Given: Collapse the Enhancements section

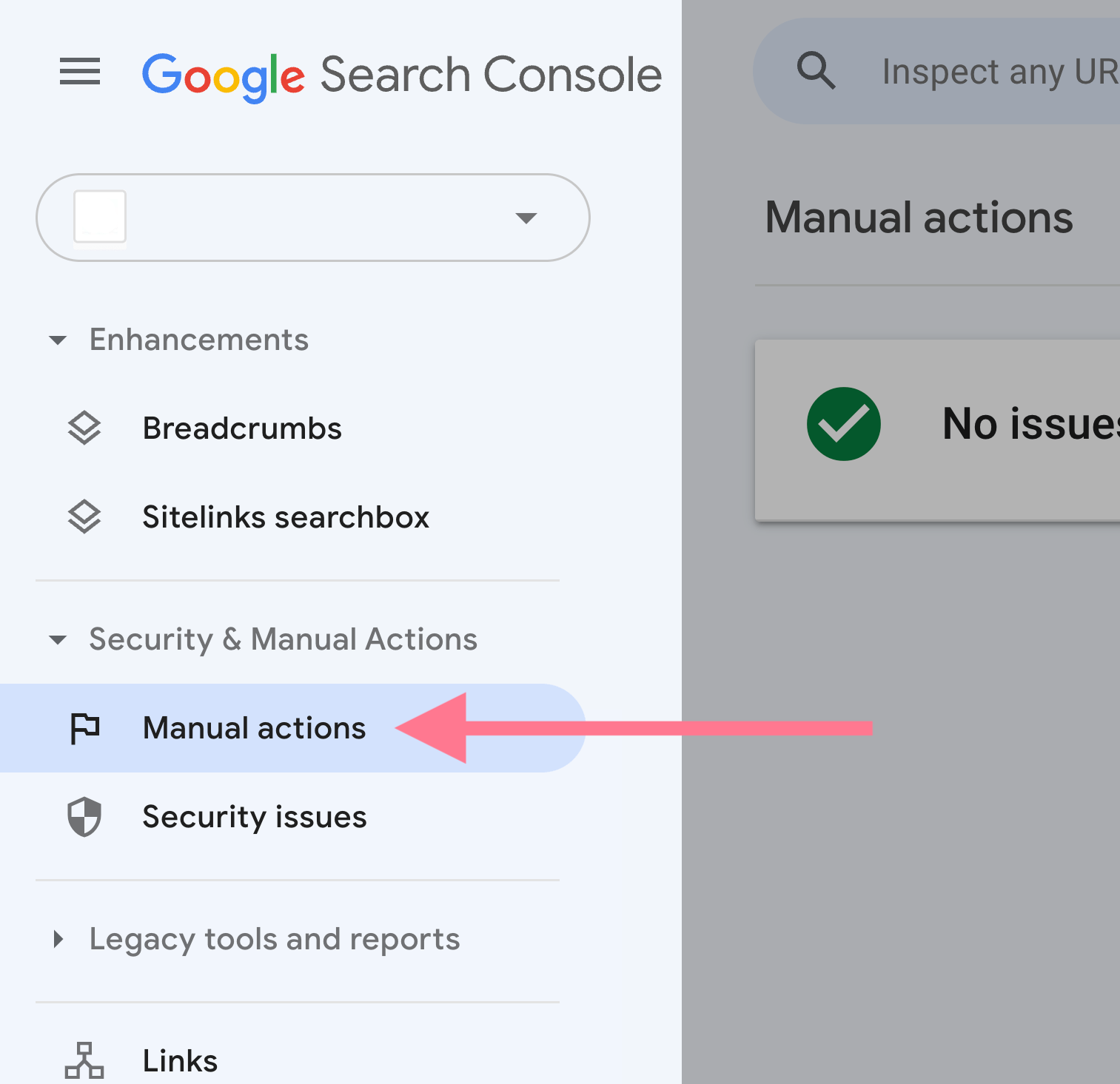Looking at the screenshot, I should point(58,340).
